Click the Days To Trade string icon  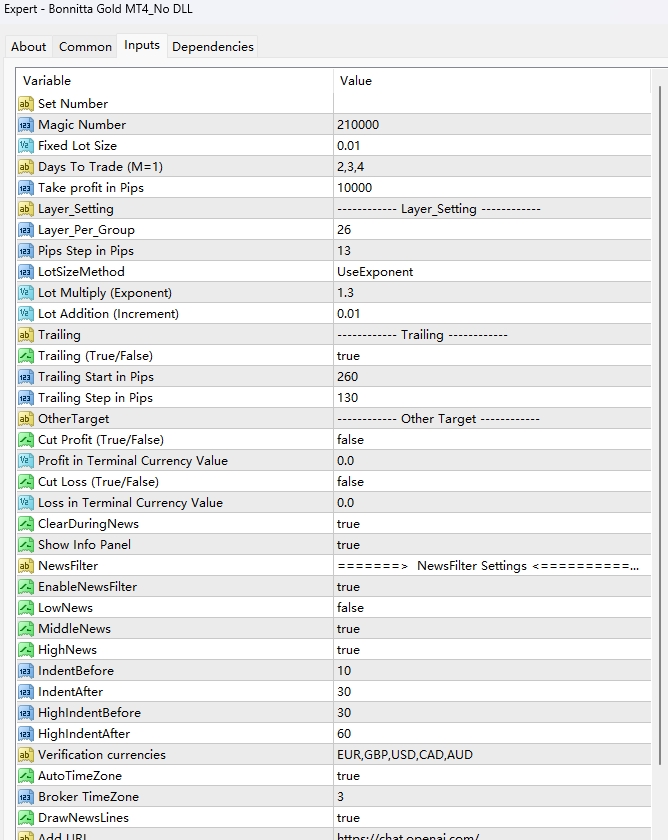coord(26,167)
